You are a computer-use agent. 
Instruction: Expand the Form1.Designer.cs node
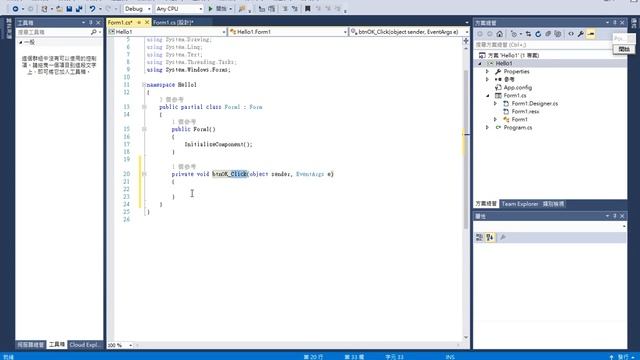496,103
